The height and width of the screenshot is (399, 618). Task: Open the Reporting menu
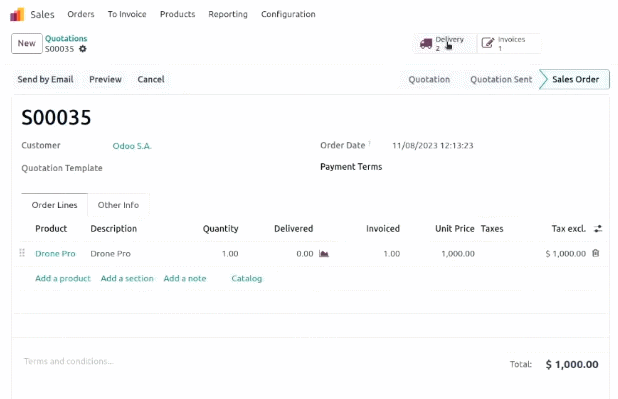click(228, 14)
